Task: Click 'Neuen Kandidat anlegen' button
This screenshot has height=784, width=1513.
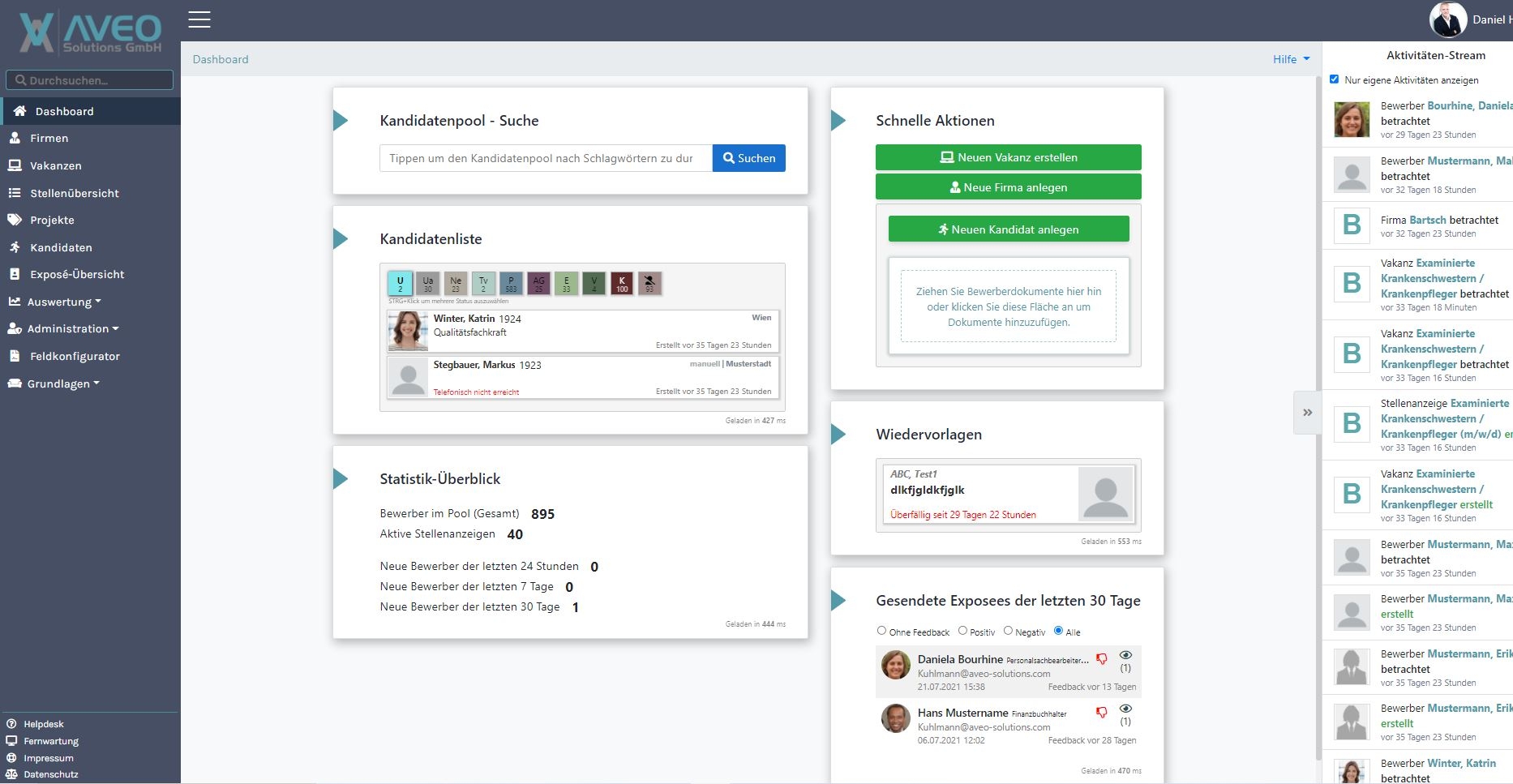Action: tap(1009, 229)
